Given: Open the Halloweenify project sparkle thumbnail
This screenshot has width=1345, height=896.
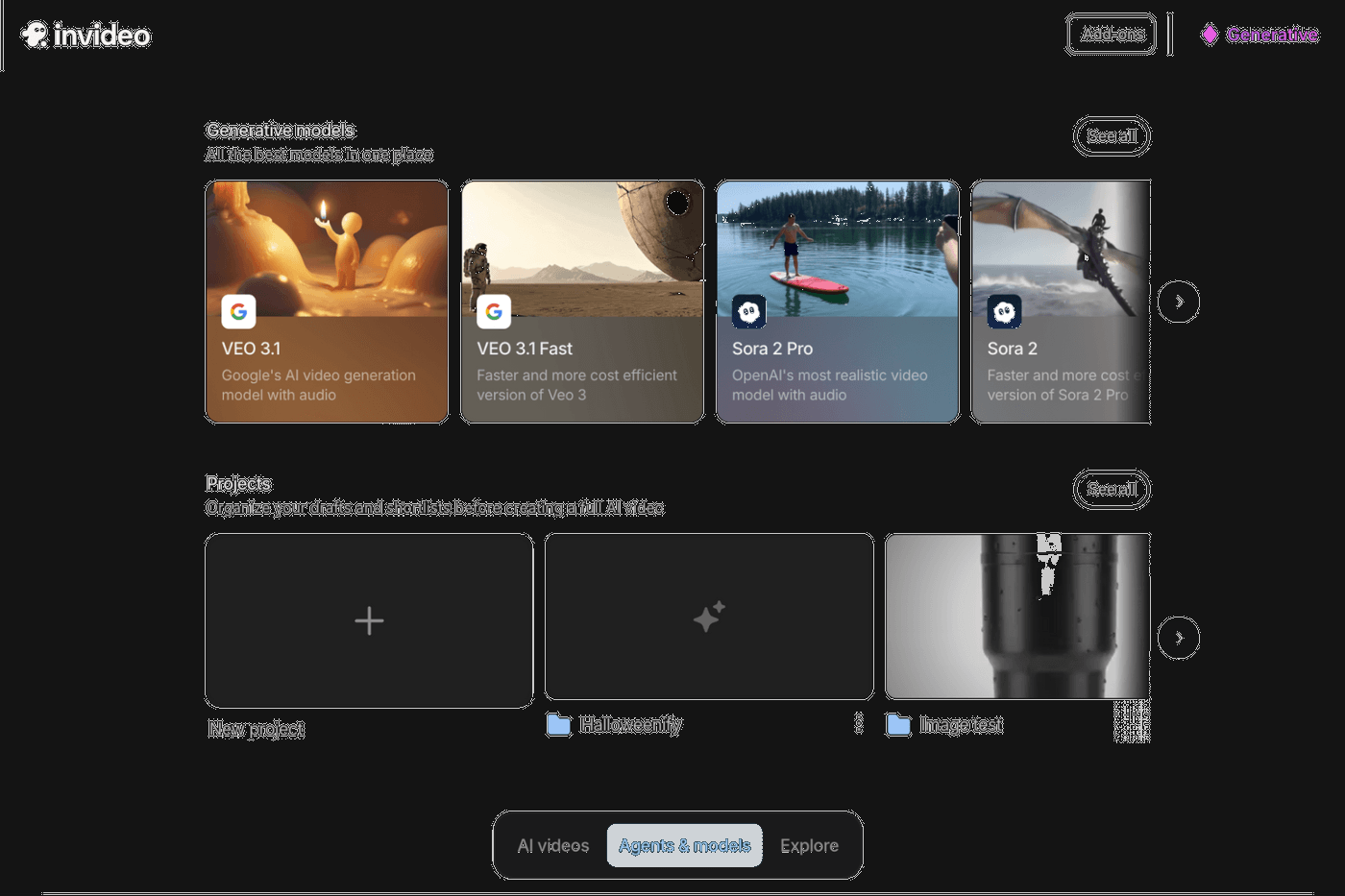Looking at the screenshot, I should (709, 617).
